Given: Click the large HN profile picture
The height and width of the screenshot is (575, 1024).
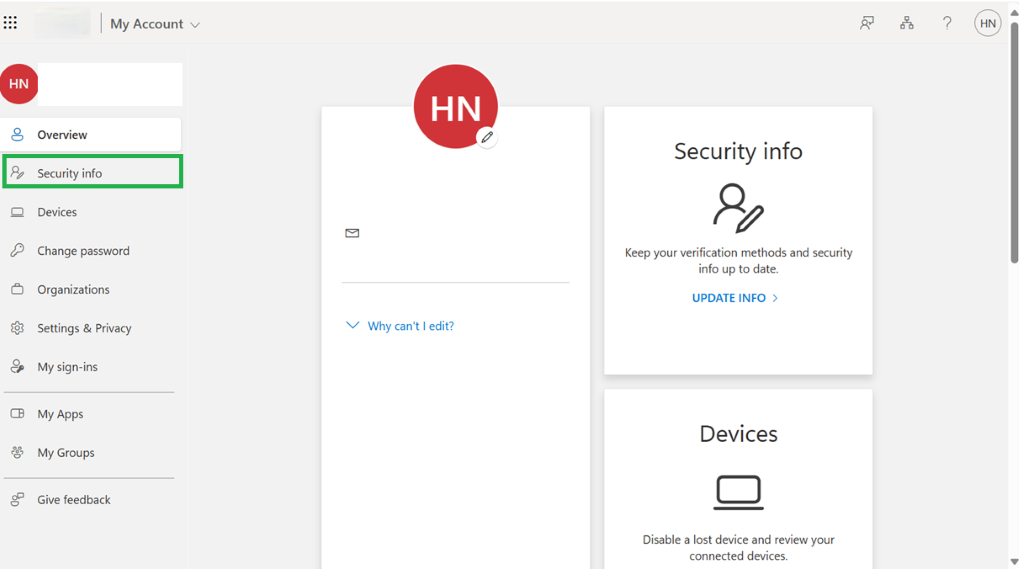Looking at the screenshot, I should tap(455, 106).
